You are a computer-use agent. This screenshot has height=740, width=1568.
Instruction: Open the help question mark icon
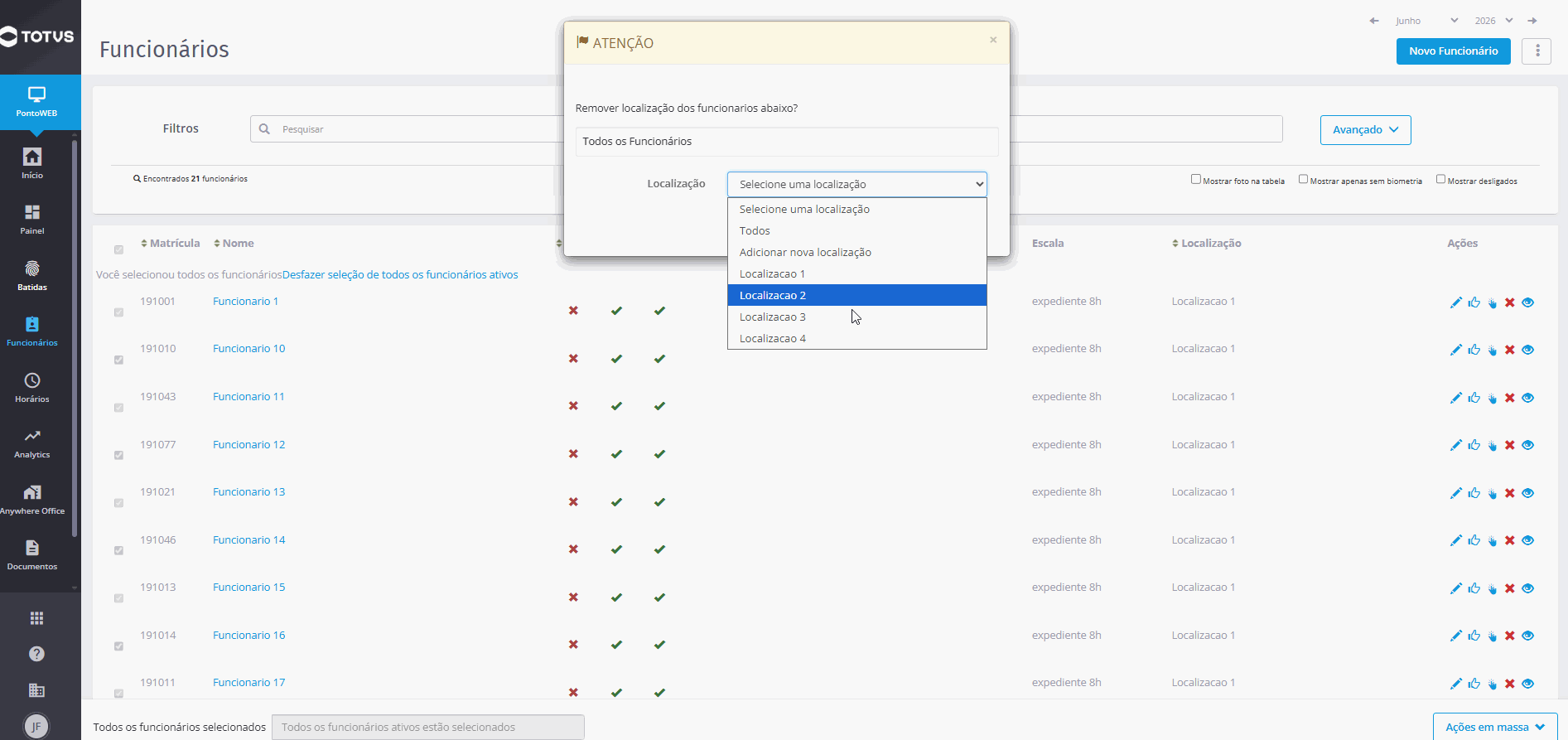(36, 654)
